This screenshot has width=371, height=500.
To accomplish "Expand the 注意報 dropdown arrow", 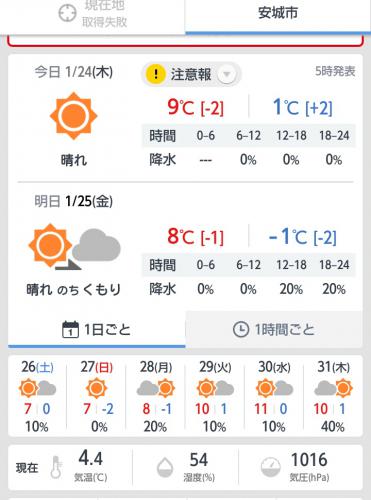I will coord(227,74).
